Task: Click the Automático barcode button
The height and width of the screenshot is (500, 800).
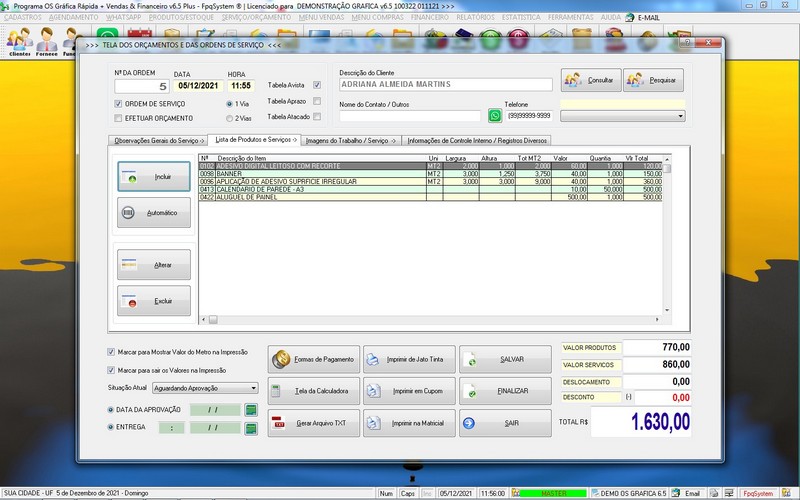Action: point(154,213)
